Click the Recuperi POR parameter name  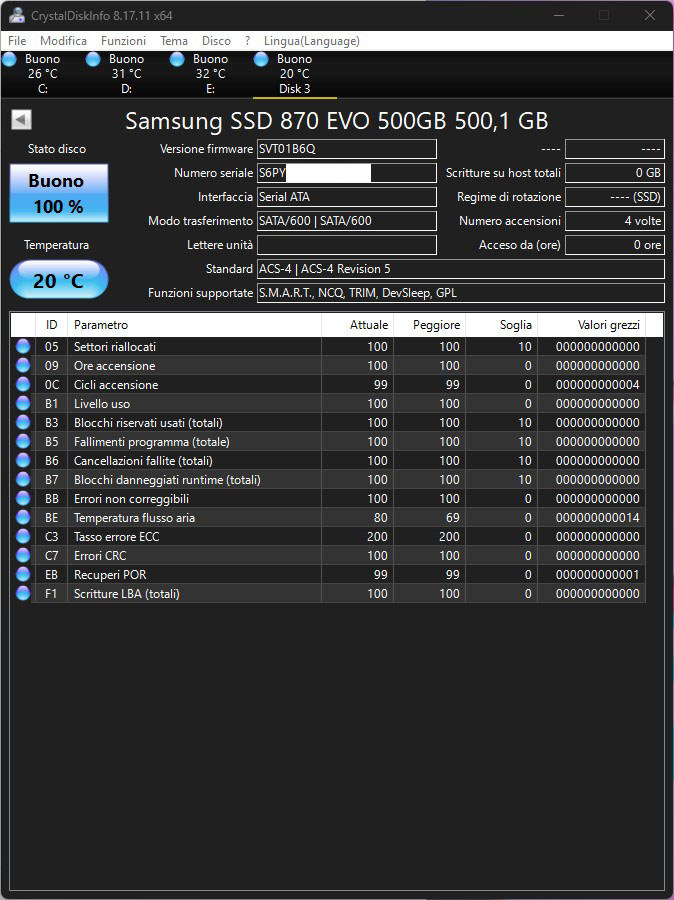pyautogui.click(x=110, y=574)
